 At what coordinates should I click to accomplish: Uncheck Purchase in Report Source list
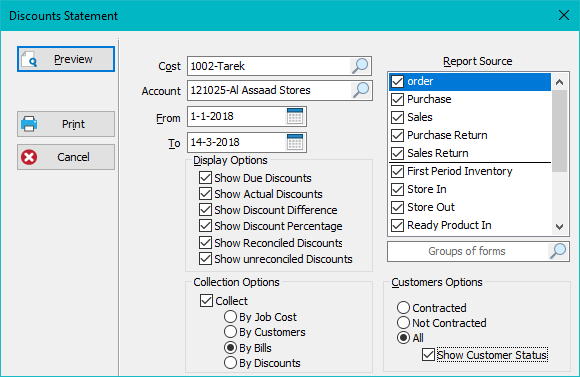pyautogui.click(x=398, y=99)
